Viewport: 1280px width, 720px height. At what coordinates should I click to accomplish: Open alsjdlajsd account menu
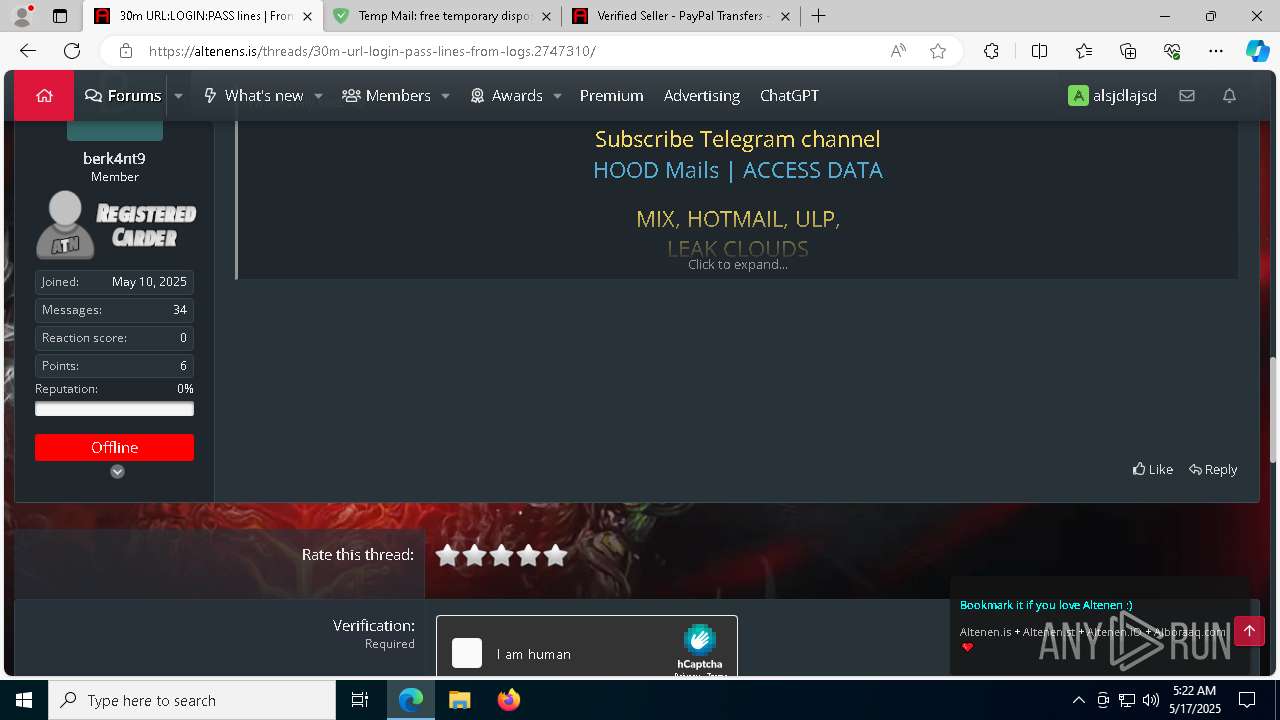pos(1112,95)
